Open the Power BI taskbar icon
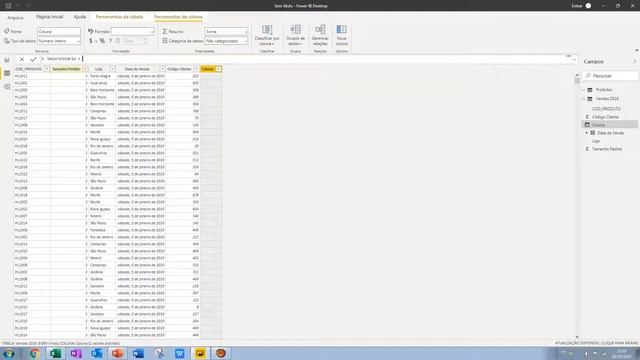The width and height of the screenshot is (640, 360). pos(200,353)
